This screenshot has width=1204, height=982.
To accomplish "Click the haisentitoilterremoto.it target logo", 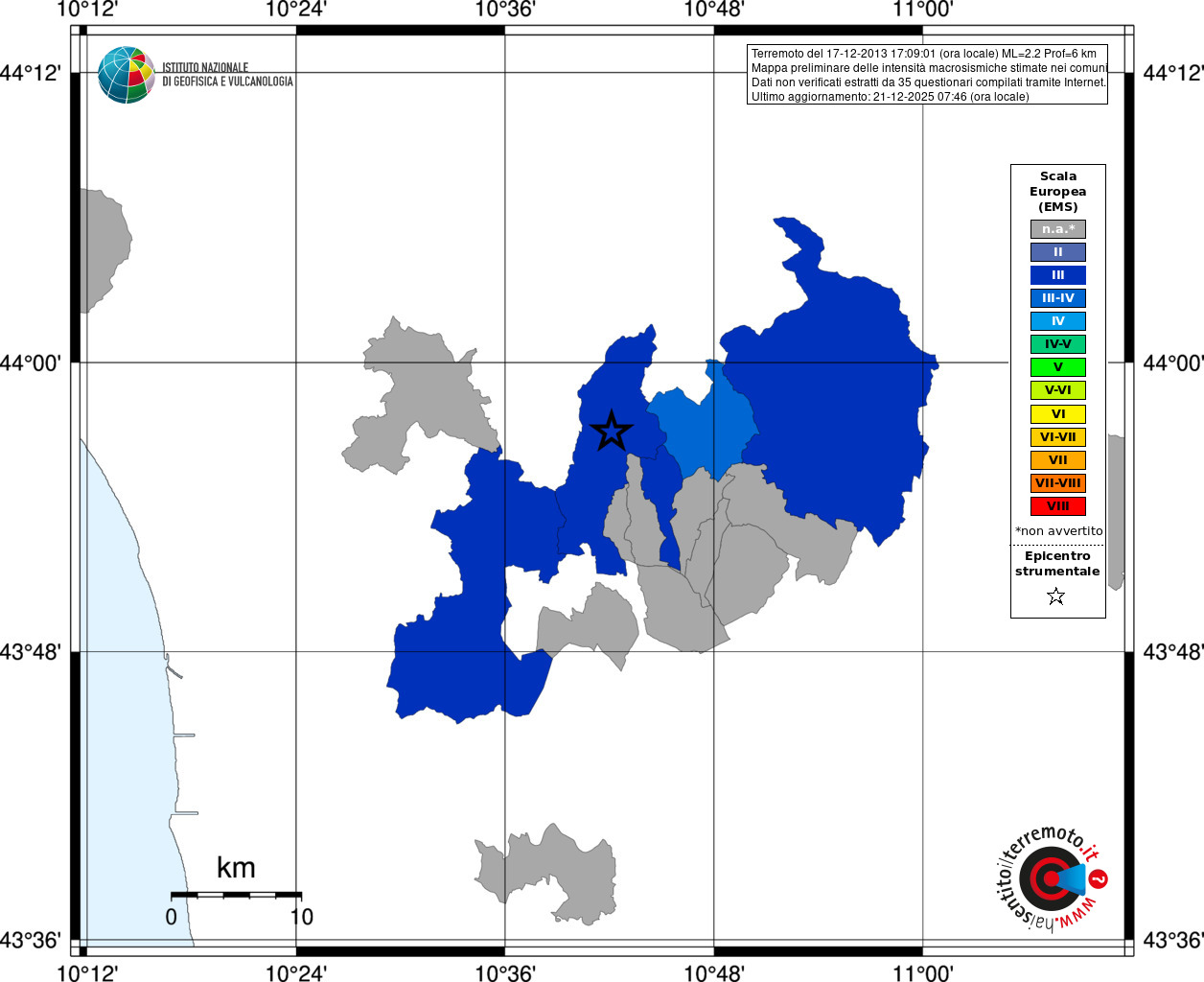I will [x=1052, y=877].
